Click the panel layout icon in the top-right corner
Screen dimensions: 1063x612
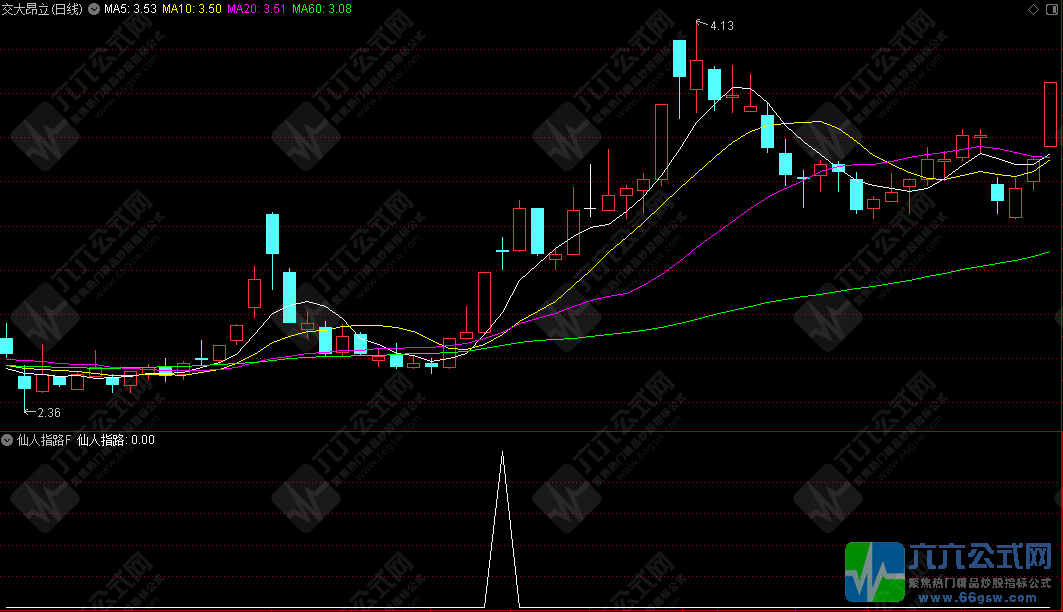1052,9
